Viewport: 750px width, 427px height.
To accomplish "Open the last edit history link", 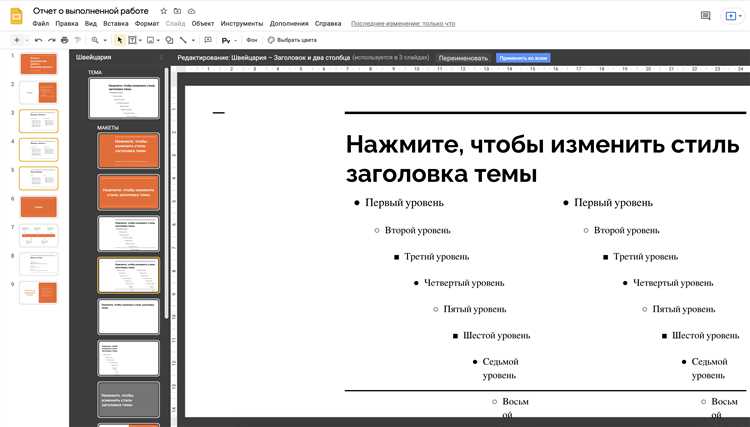I will [403, 23].
